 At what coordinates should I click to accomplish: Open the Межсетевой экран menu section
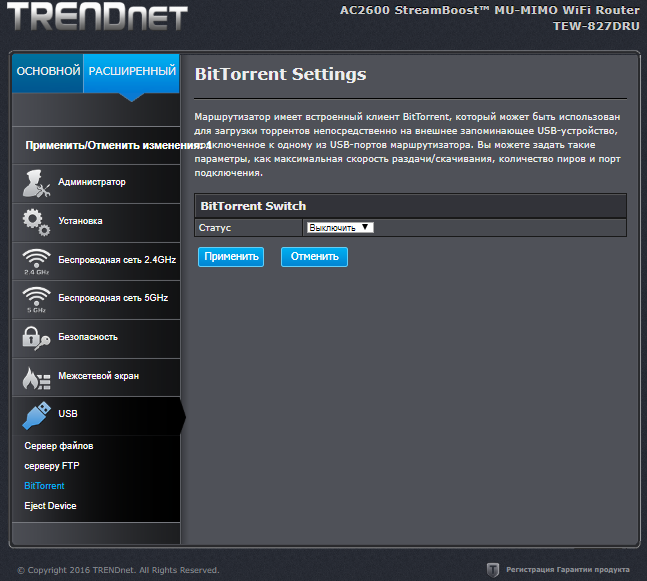[x=96, y=377]
